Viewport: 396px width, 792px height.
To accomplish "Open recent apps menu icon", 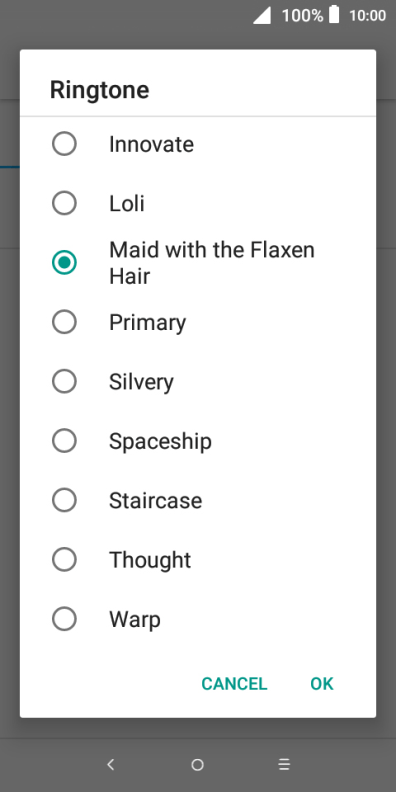I will [284, 765].
